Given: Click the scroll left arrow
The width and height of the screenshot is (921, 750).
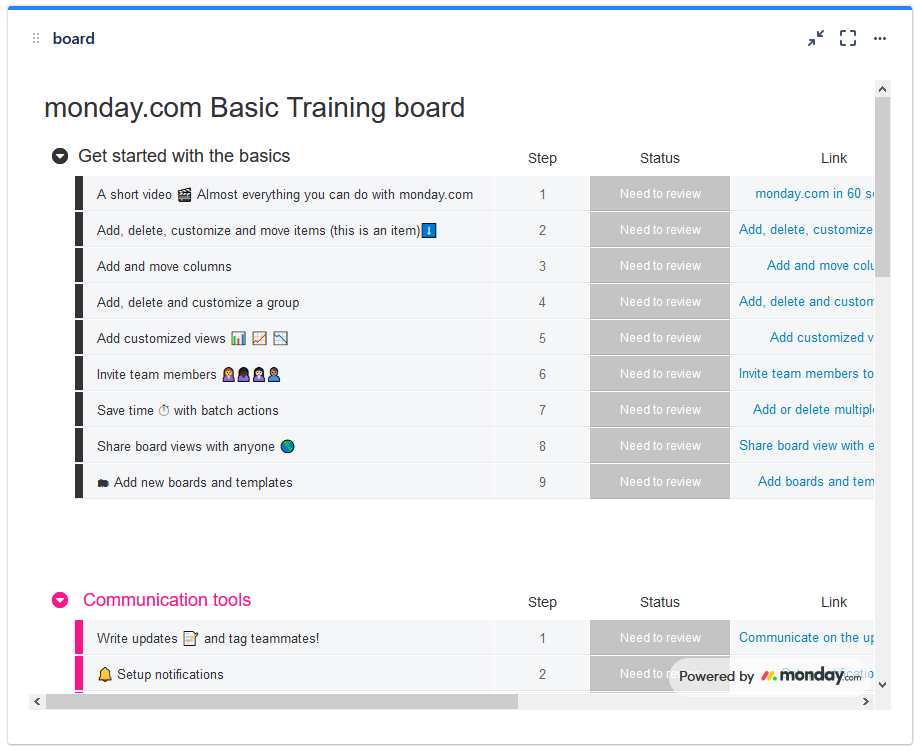Looking at the screenshot, I should (37, 701).
